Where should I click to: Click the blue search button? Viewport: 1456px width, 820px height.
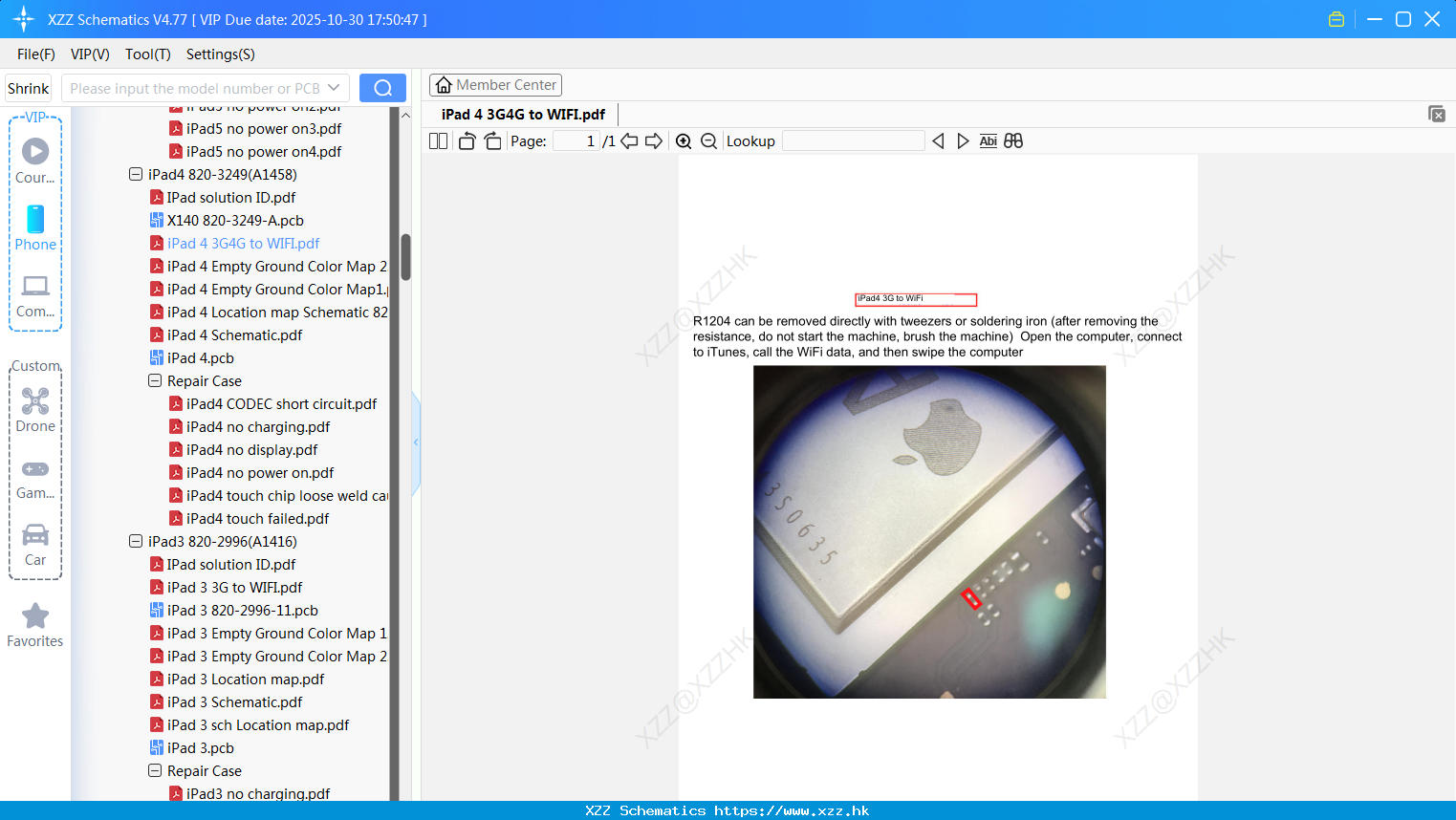pyautogui.click(x=382, y=88)
